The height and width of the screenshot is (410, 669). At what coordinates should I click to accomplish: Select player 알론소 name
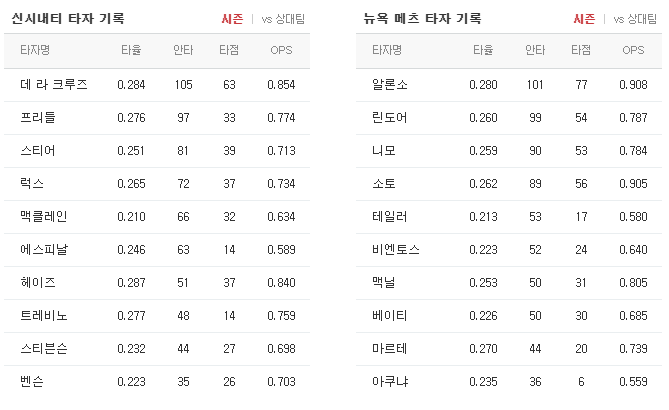pyautogui.click(x=390, y=84)
